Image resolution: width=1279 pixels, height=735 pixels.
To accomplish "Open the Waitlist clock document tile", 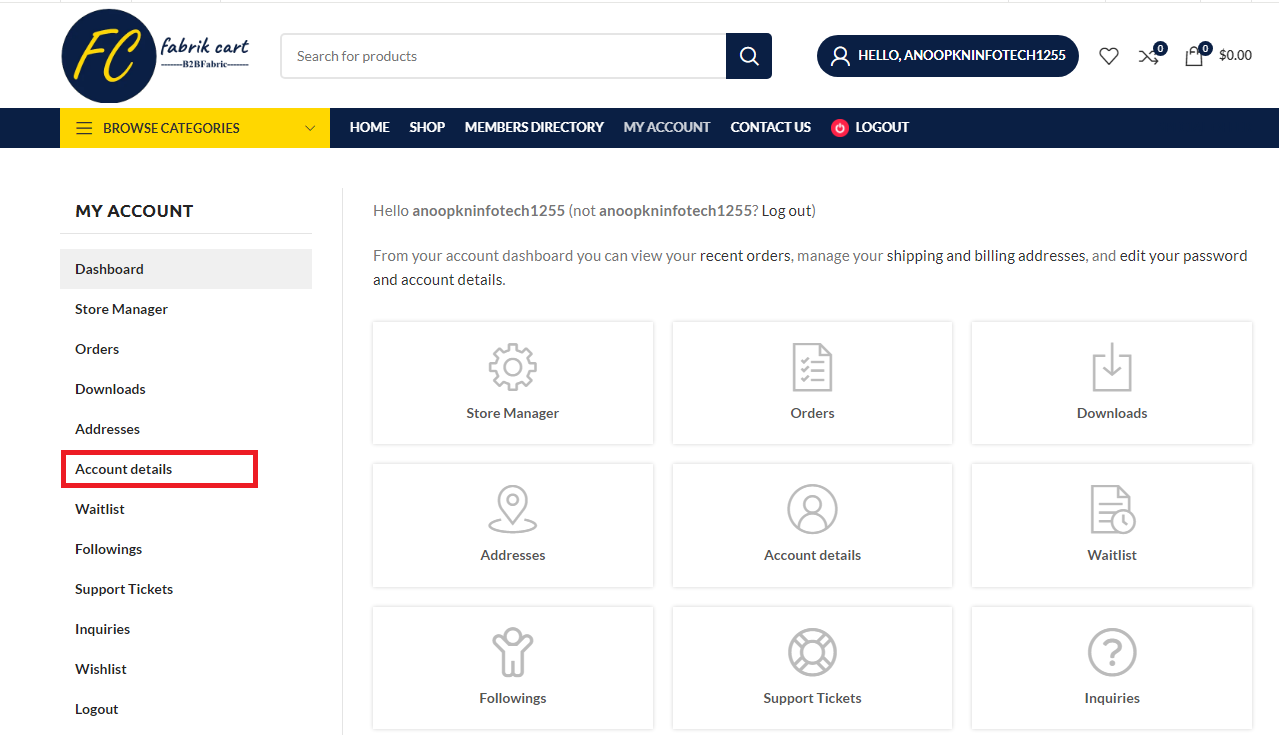I will coord(1112,525).
